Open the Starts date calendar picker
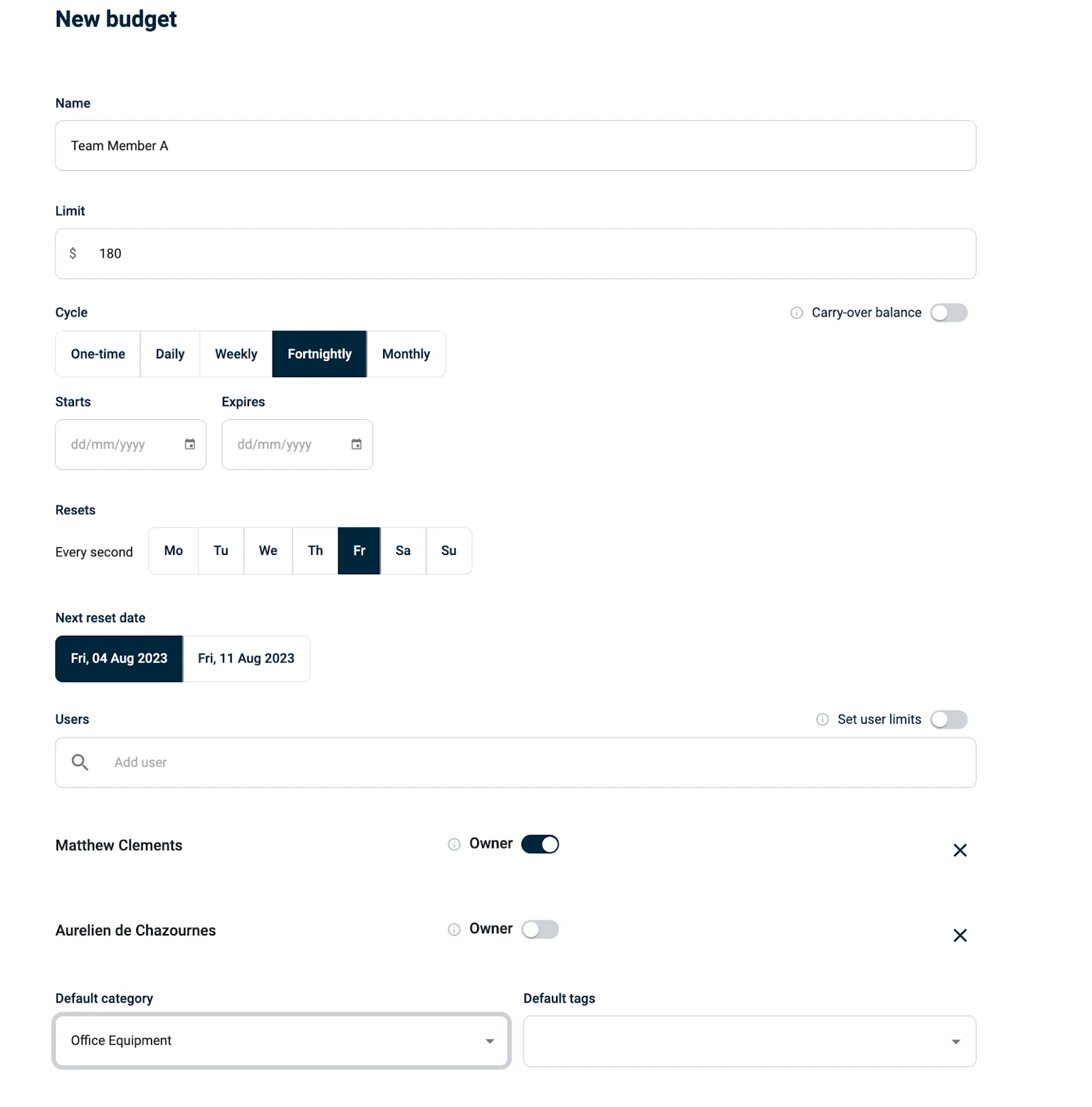Viewport: 1092px width, 1107px height. click(189, 444)
